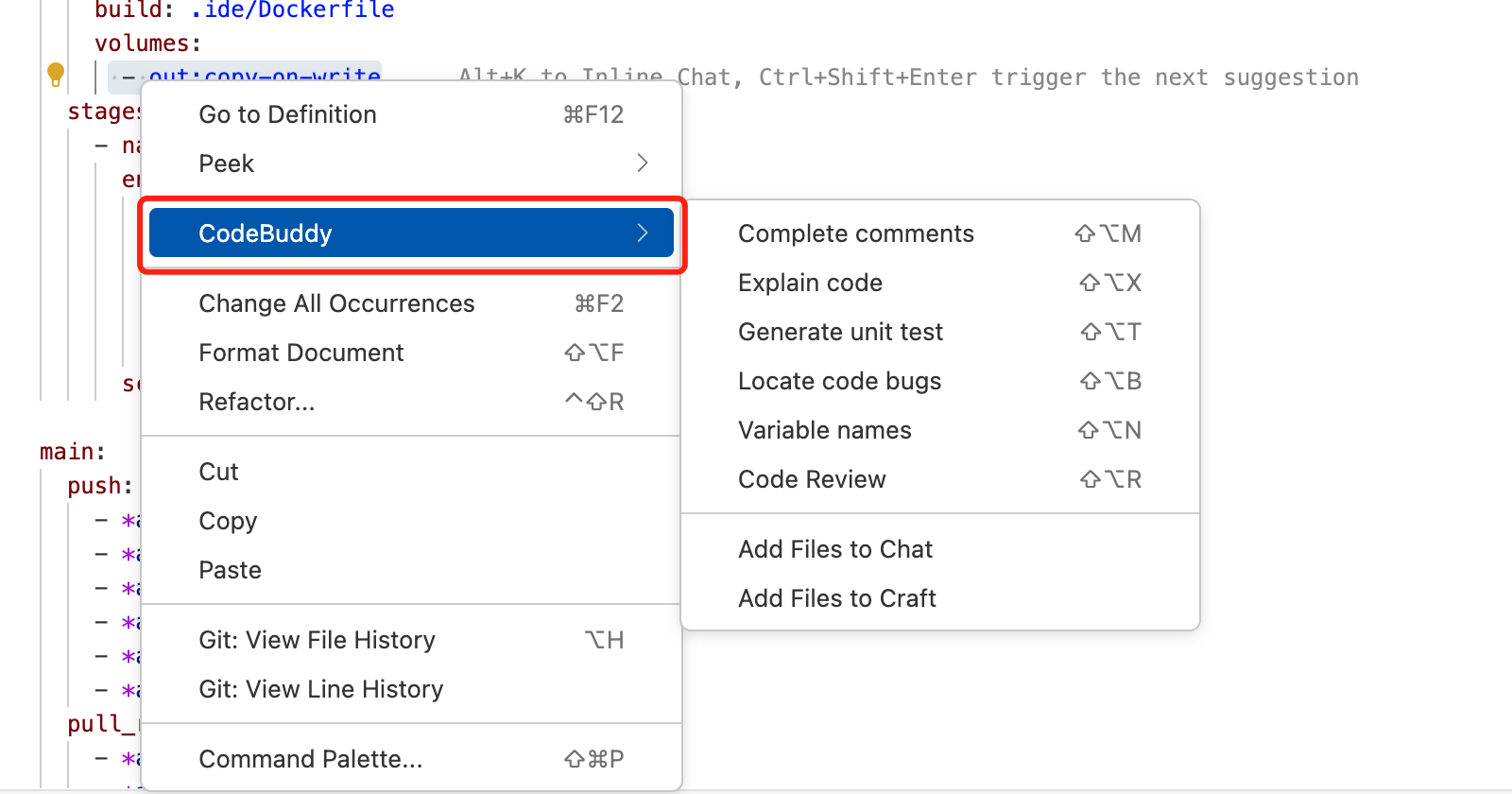This screenshot has height=794, width=1512.
Task: Click the volumes: key in editor
Action: tap(148, 43)
